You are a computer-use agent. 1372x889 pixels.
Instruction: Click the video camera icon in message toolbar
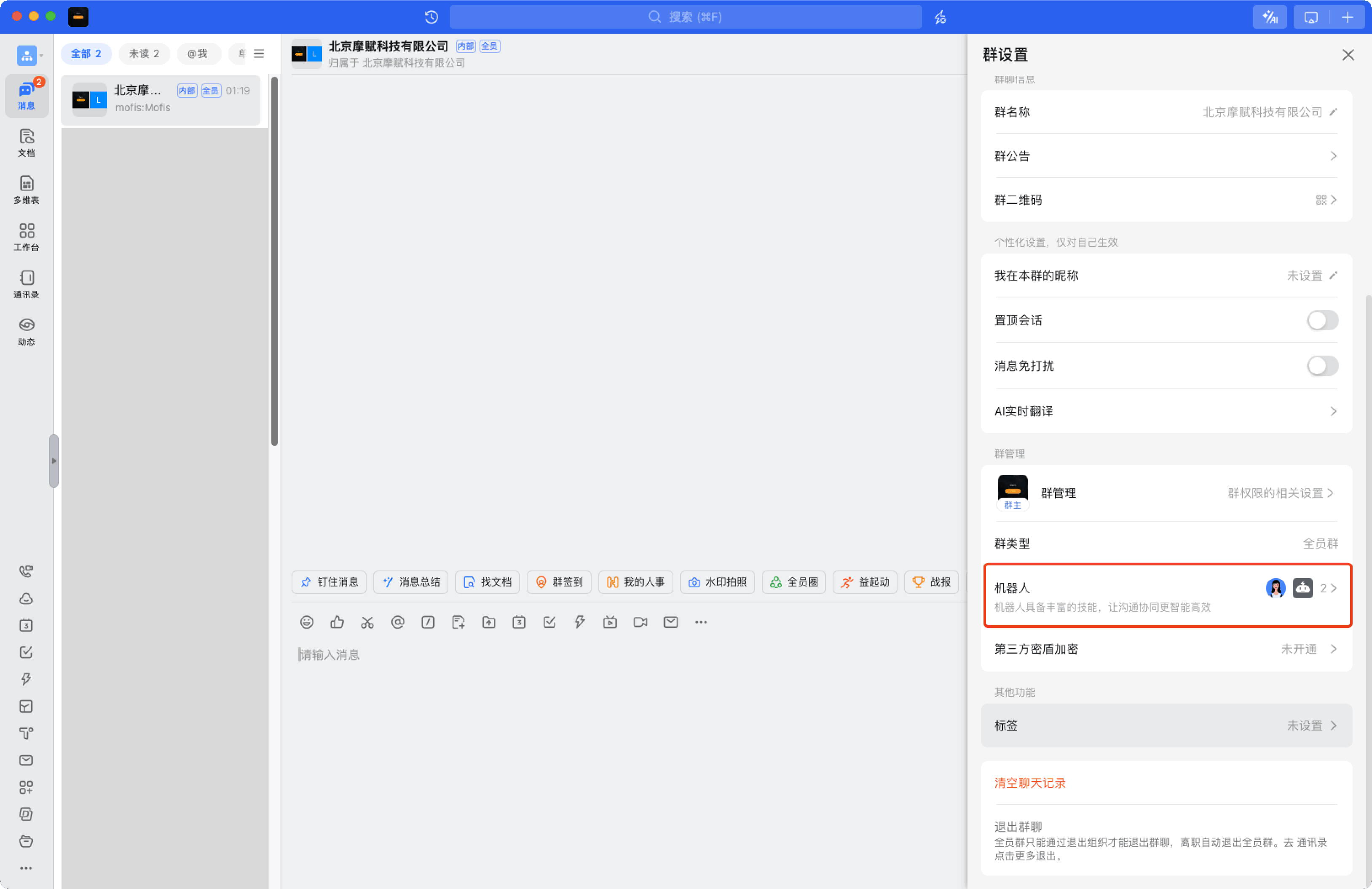(640, 622)
